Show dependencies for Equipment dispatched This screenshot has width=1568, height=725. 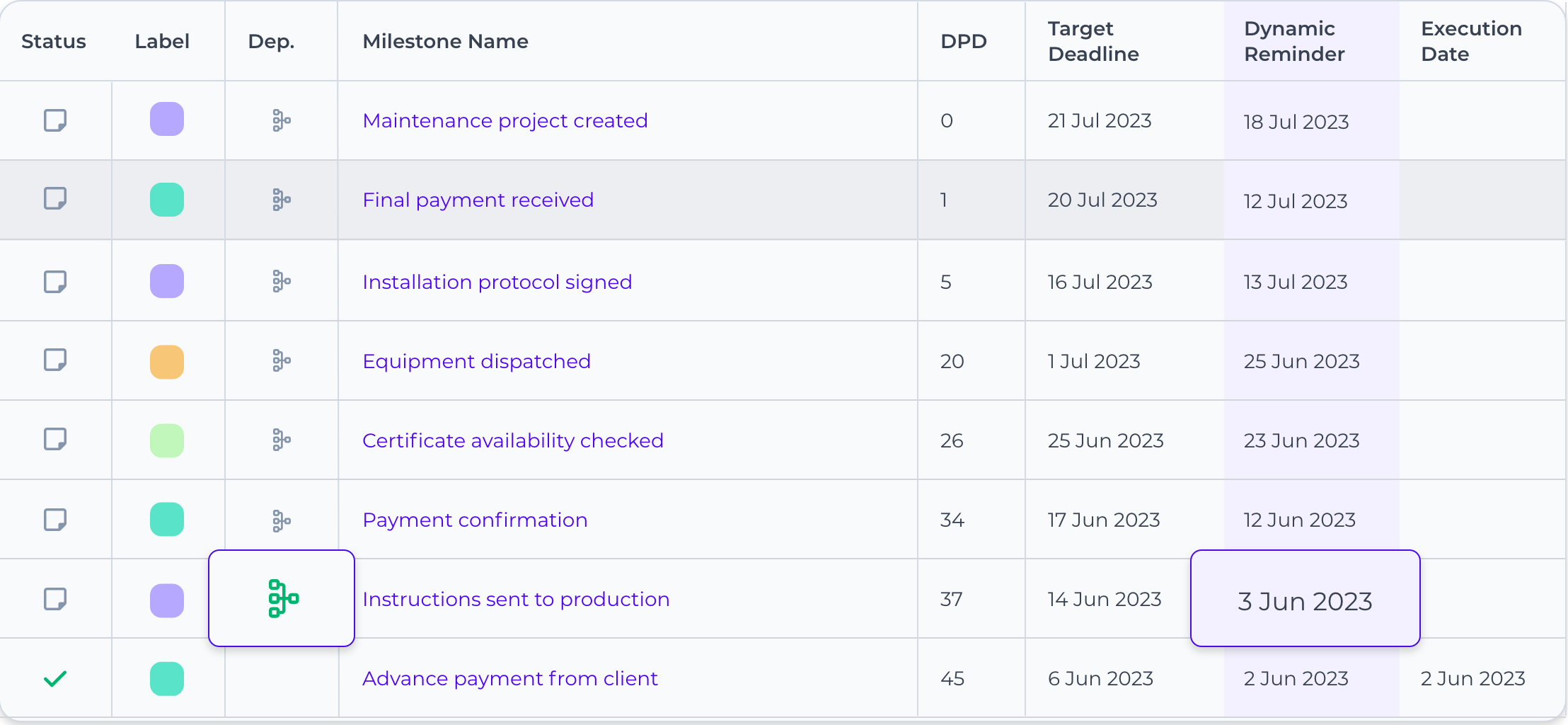pyautogui.click(x=282, y=361)
